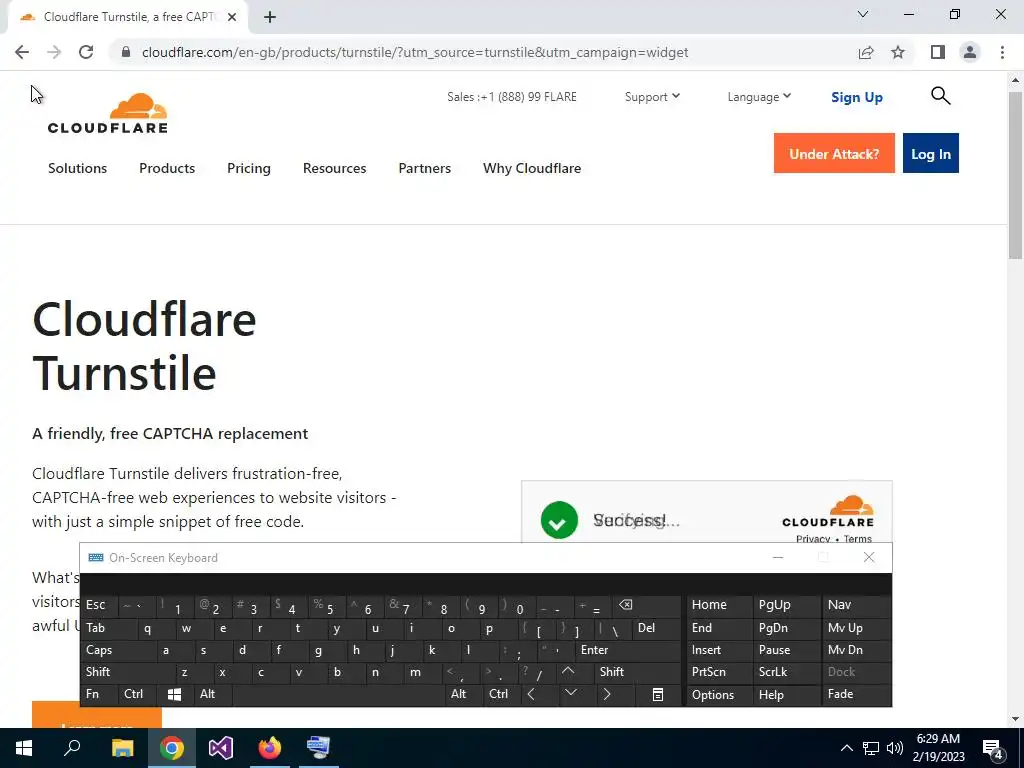Viewport: 1024px width, 768px height.
Task: Tap the right arrow key on the On-Screen Keyboard
Action: (607, 694)
